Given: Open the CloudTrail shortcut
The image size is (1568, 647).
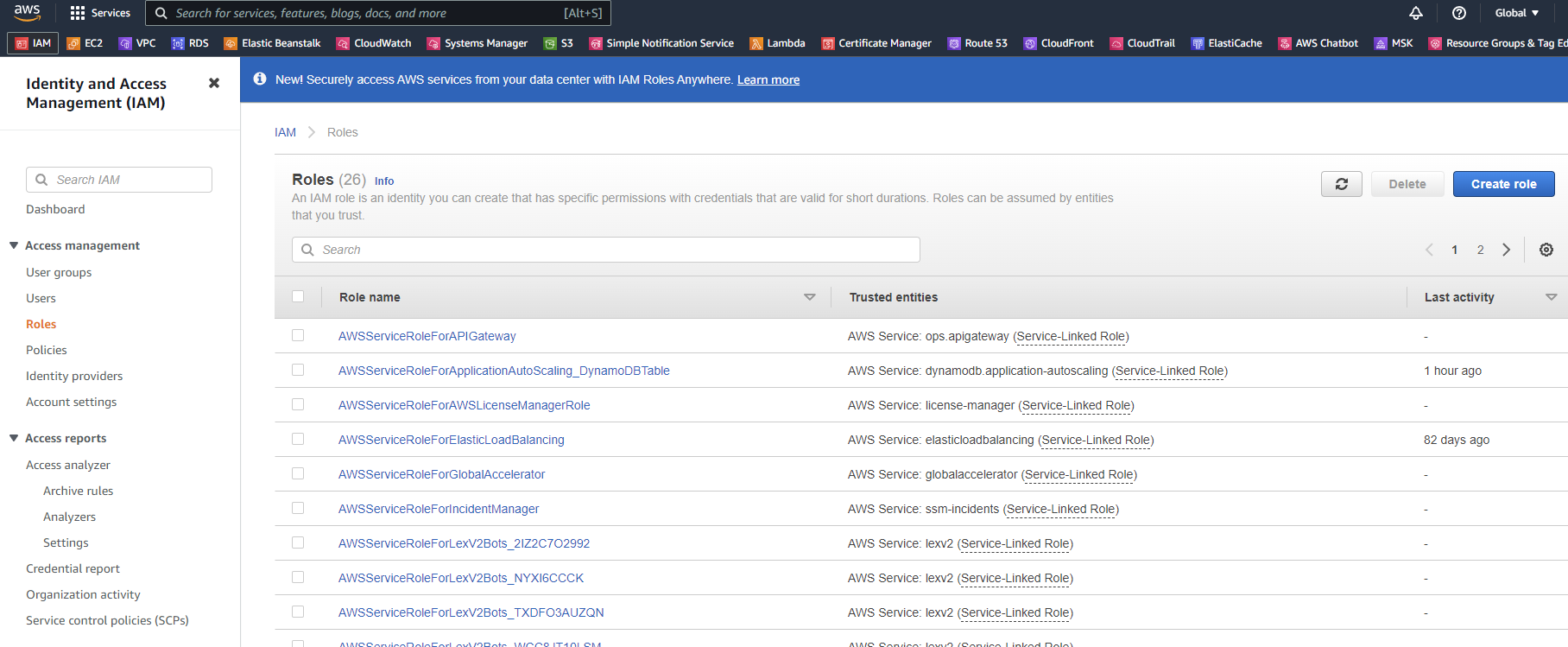Looking at the screenshot, I should click(1142, 43).
